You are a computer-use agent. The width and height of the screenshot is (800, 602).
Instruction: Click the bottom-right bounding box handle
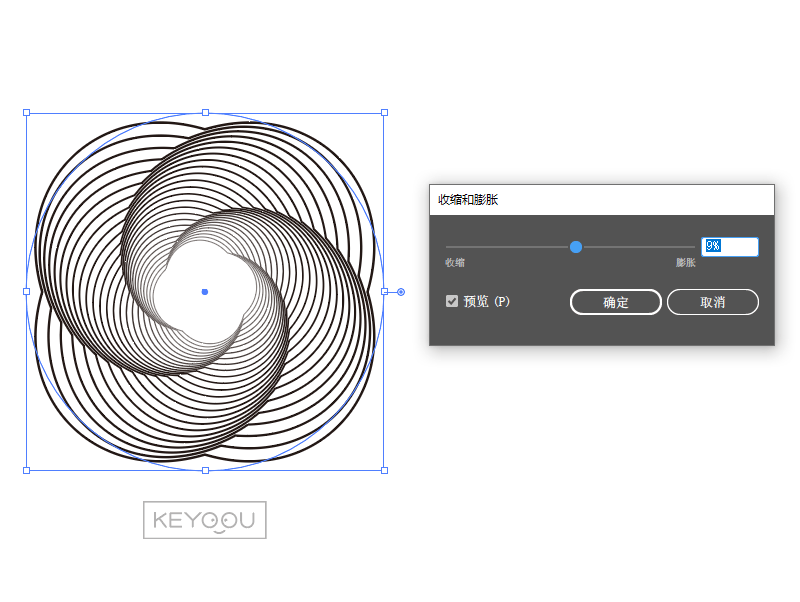(384, 470)
